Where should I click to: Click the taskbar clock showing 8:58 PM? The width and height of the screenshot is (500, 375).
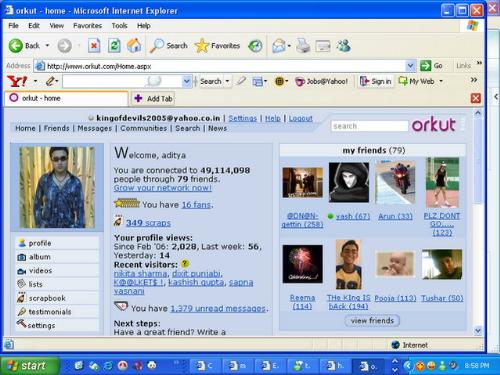(x=477, y=366)
